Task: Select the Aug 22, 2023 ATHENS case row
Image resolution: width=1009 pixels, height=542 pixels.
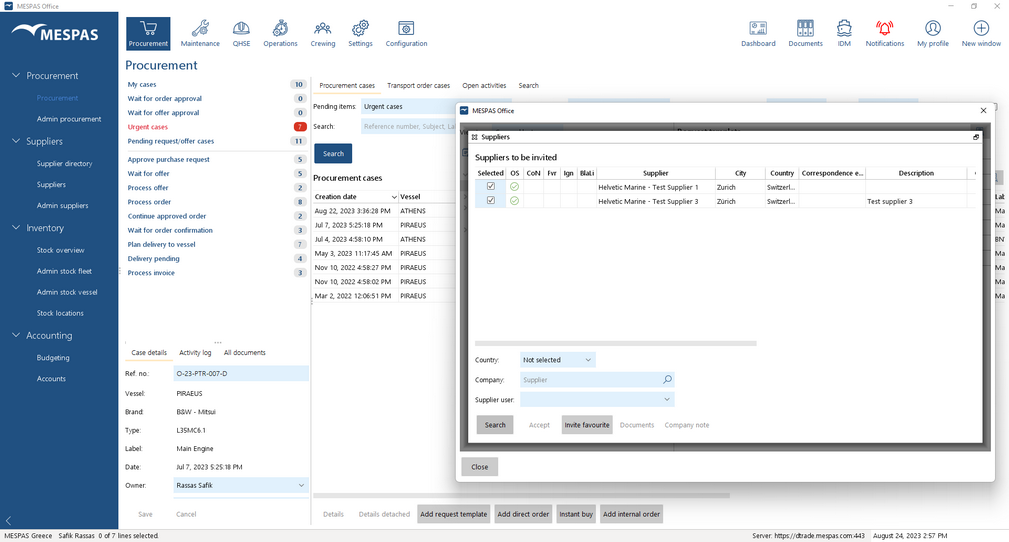Action: tap(384, 211)
